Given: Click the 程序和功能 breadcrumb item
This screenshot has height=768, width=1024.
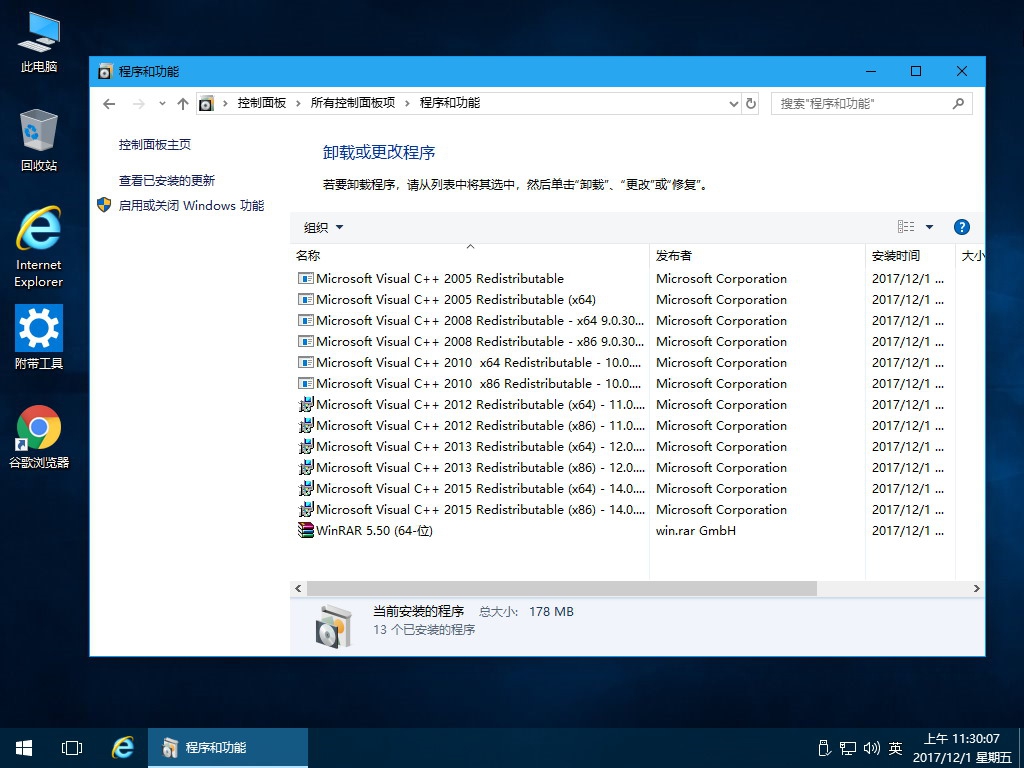Looking at the screenshot, I should (449, 103).
